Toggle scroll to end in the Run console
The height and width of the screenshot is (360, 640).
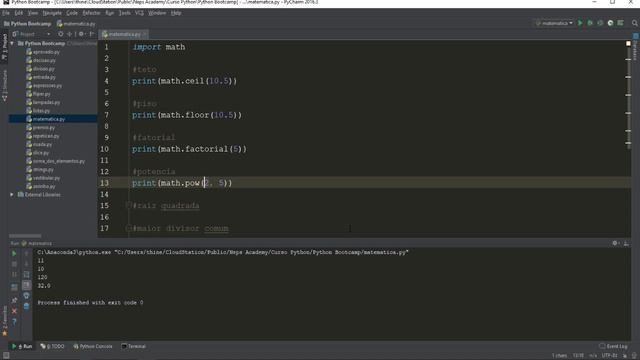pos(27,285)
